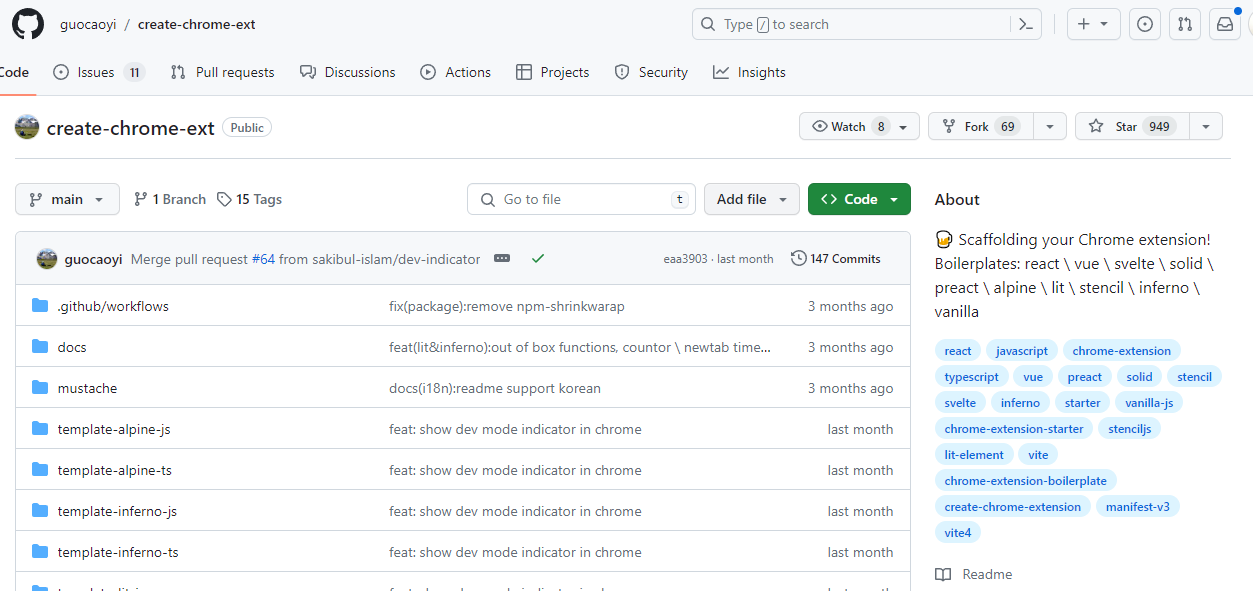Click the book icon next to Readme

943,574
